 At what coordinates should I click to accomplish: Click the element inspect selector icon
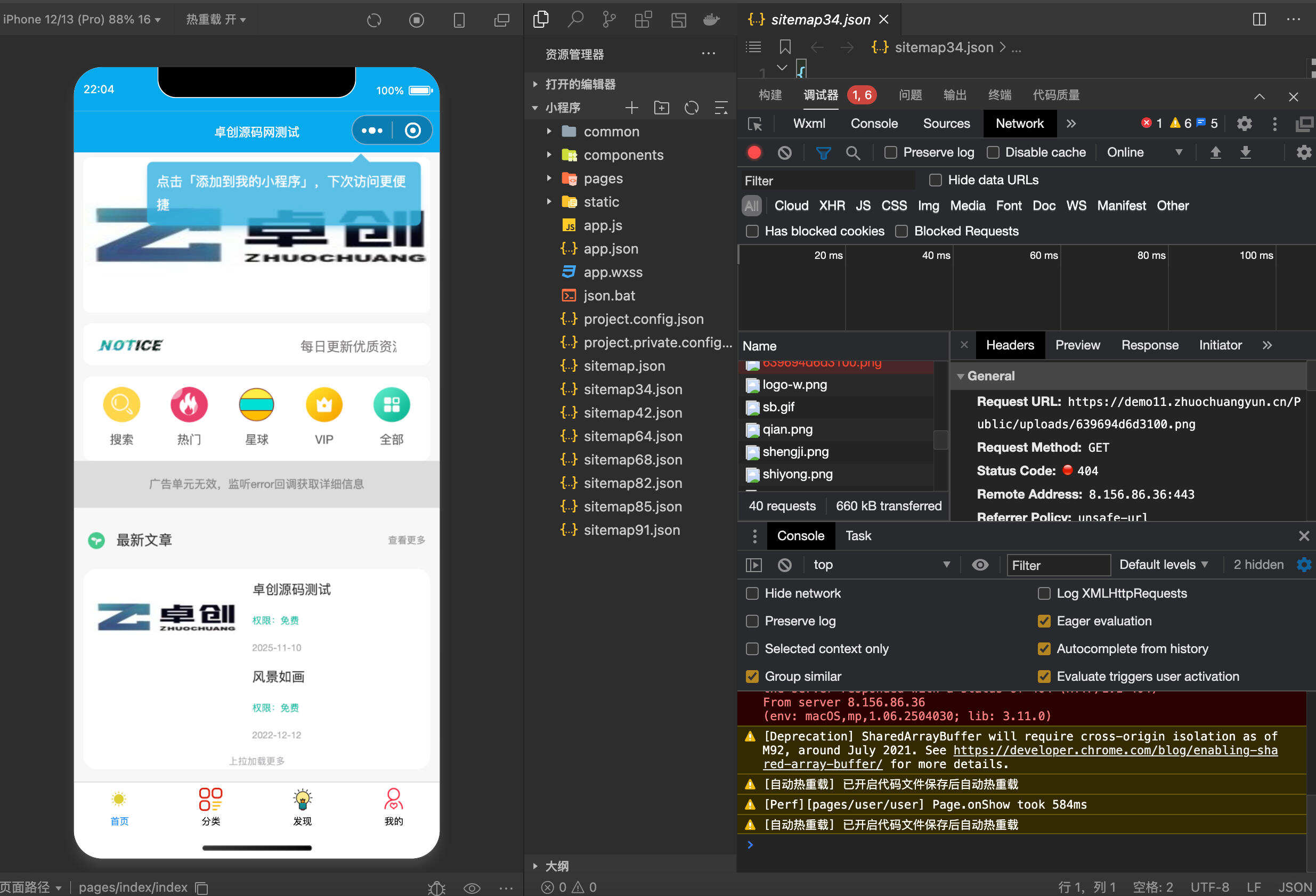[x=755, y=124]
